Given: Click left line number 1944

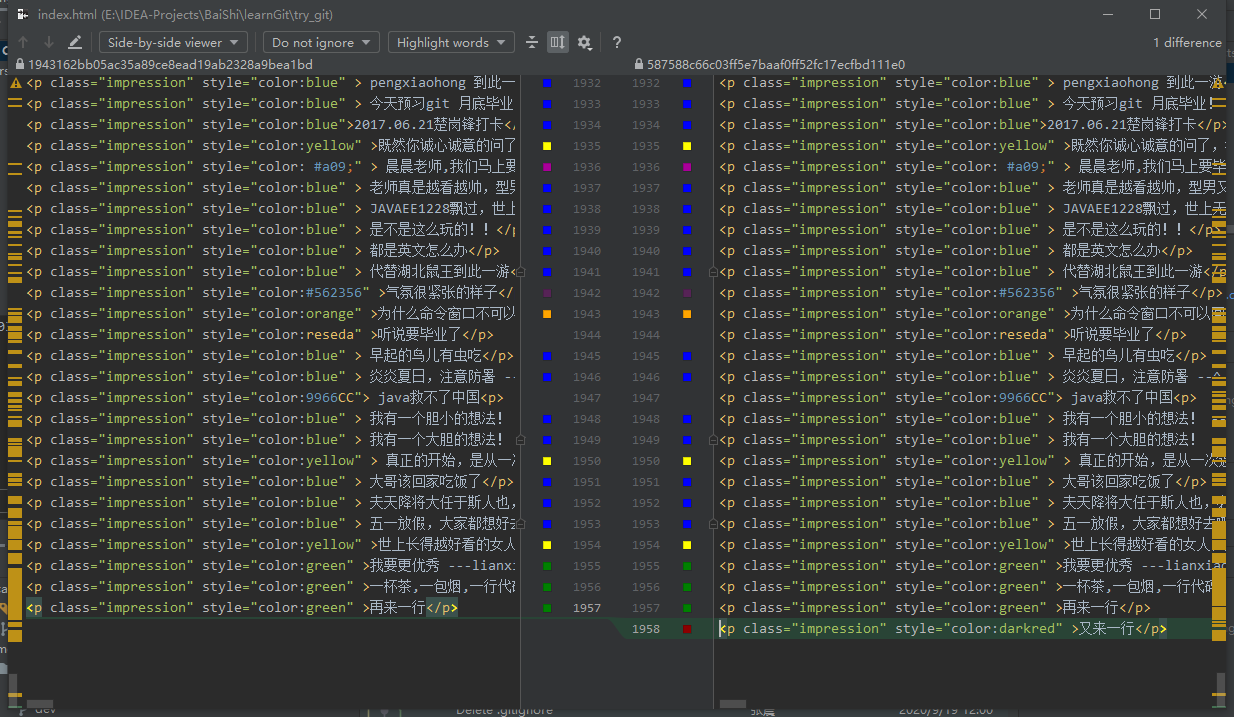Looking at the screenshot, I should (587, 335).
